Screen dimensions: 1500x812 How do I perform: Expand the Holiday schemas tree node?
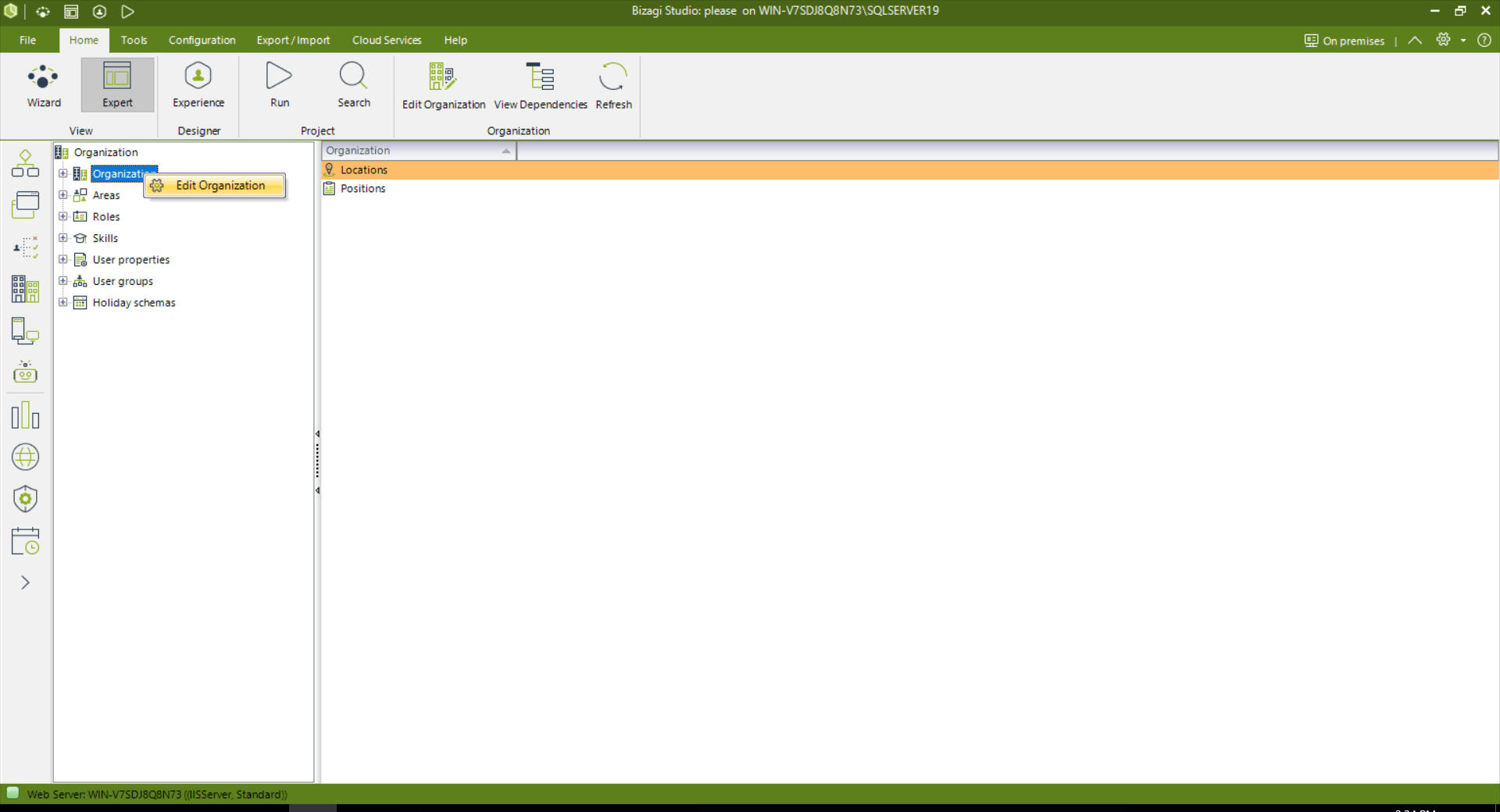(x=63, y=302)
